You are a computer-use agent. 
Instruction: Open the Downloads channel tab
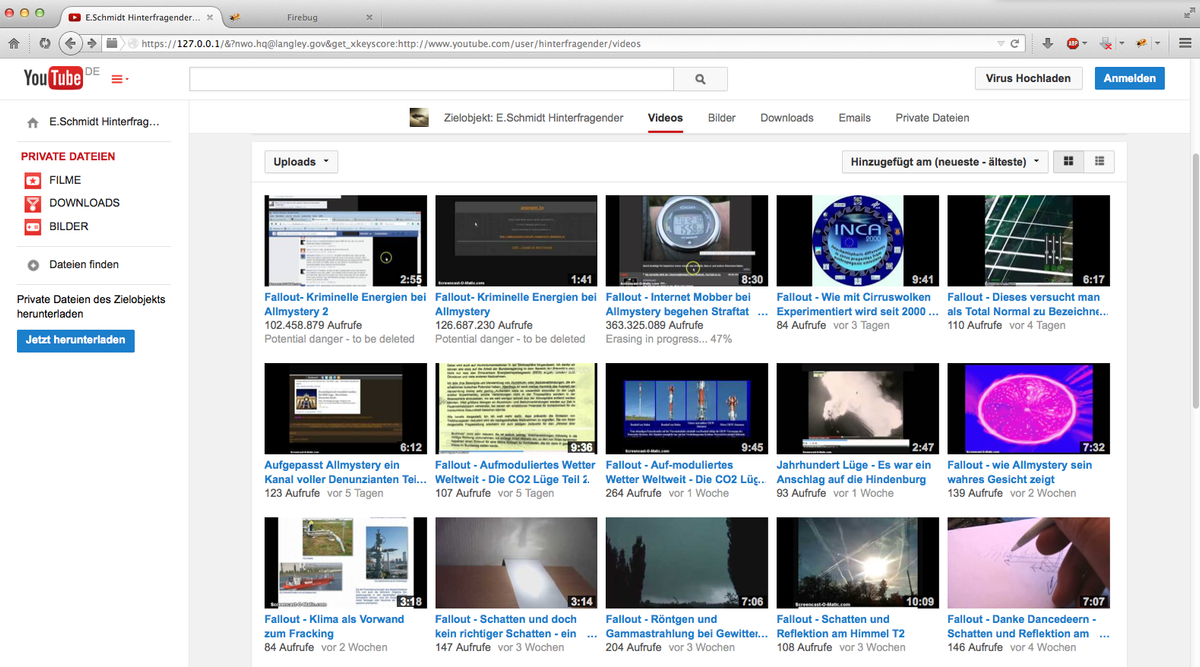(x=787, y=118)
